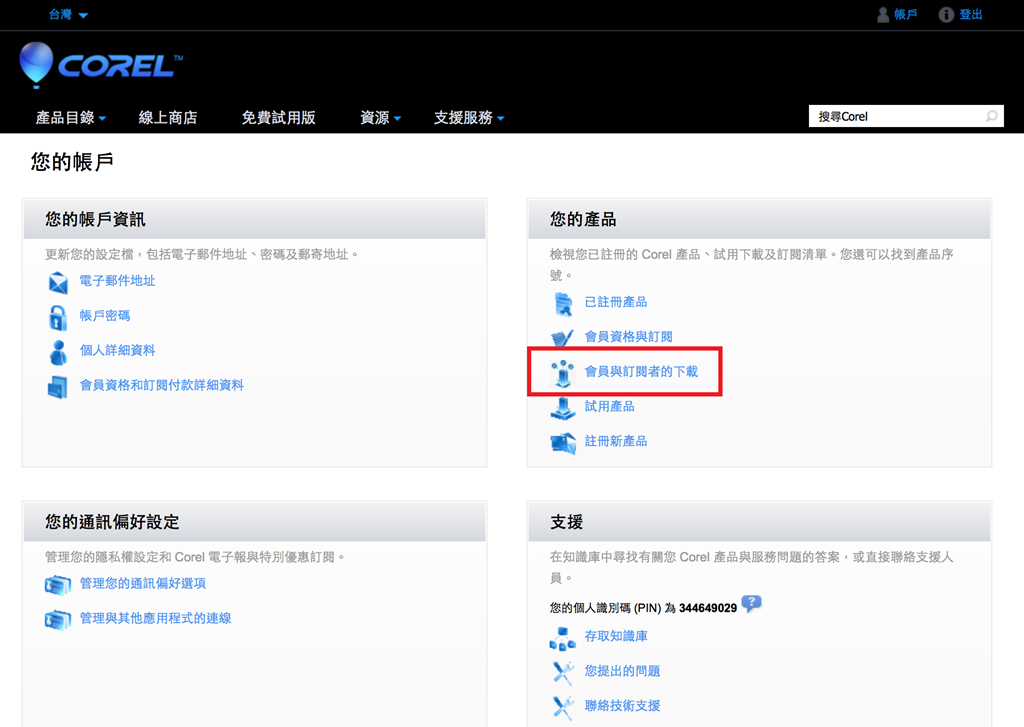
Task: Click the person icon beside 個人詳細資料
Action: tap(58, 352)
